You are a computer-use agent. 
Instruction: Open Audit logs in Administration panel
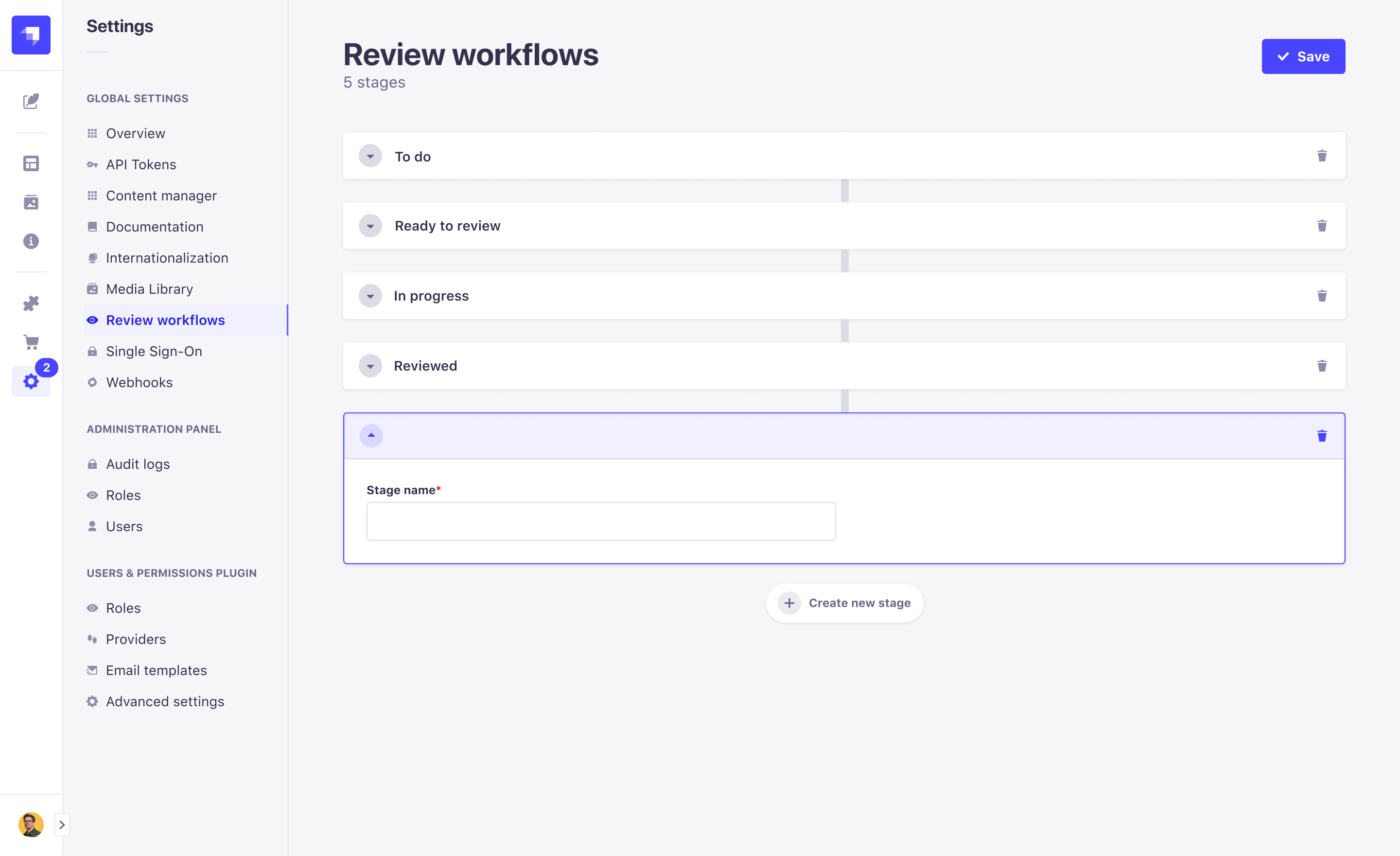pyautogui.click(x=138, y=464)
